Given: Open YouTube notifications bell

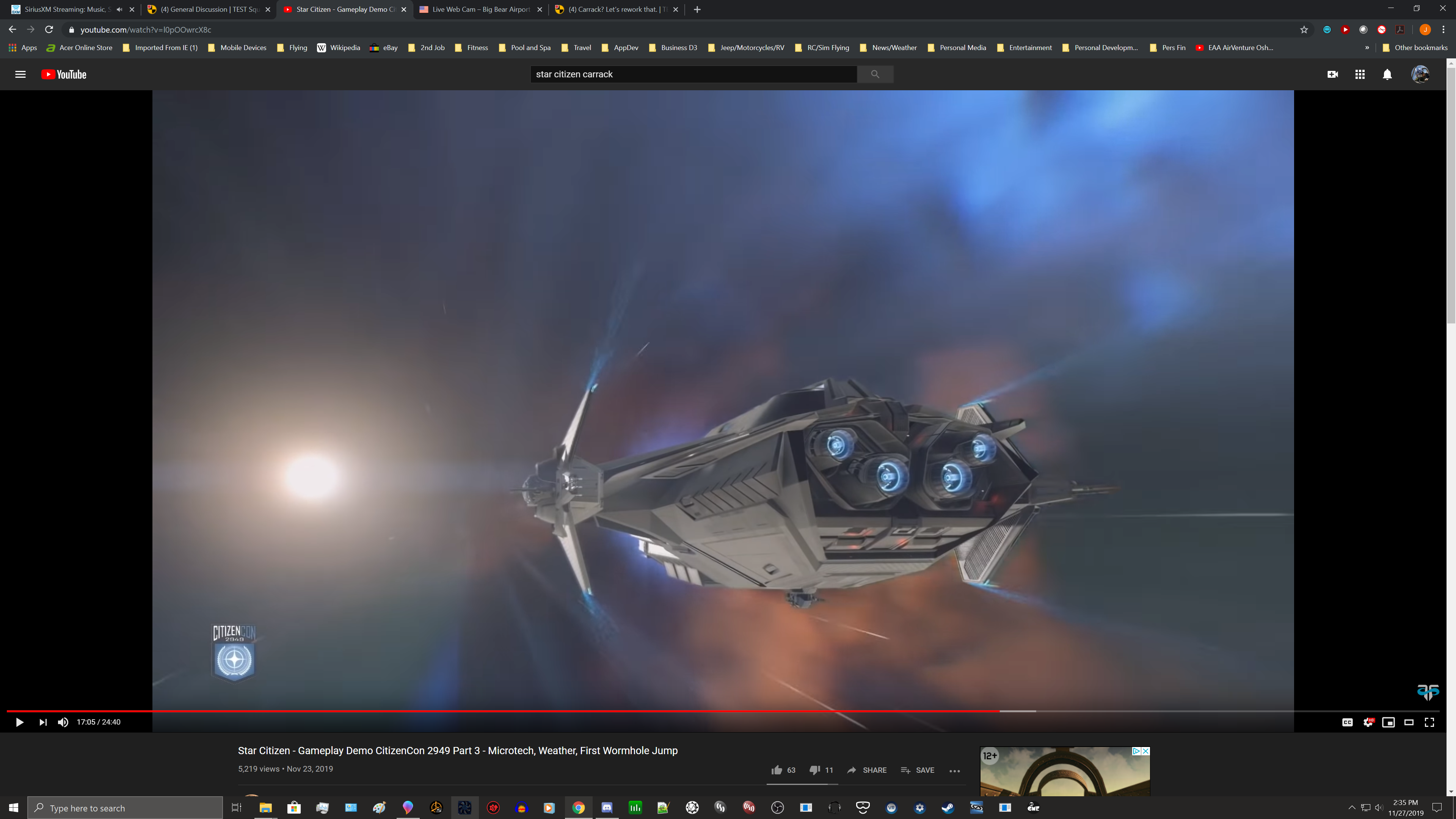Looking at the screenshot, I should [x=1387, y=74].
